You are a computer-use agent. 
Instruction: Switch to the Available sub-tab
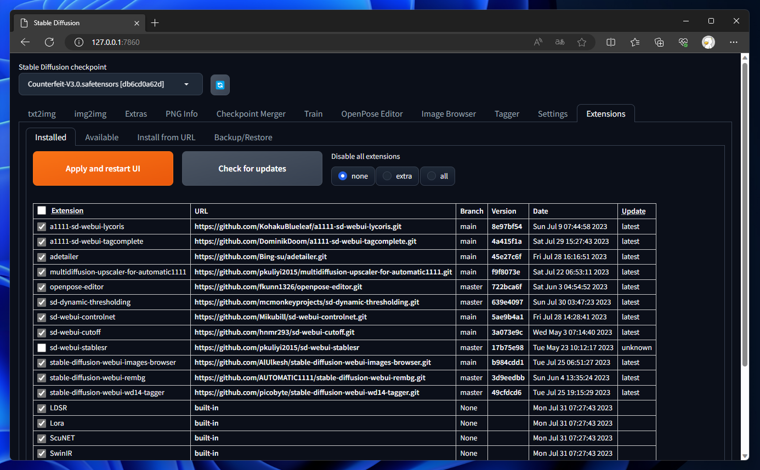[101, 137]
